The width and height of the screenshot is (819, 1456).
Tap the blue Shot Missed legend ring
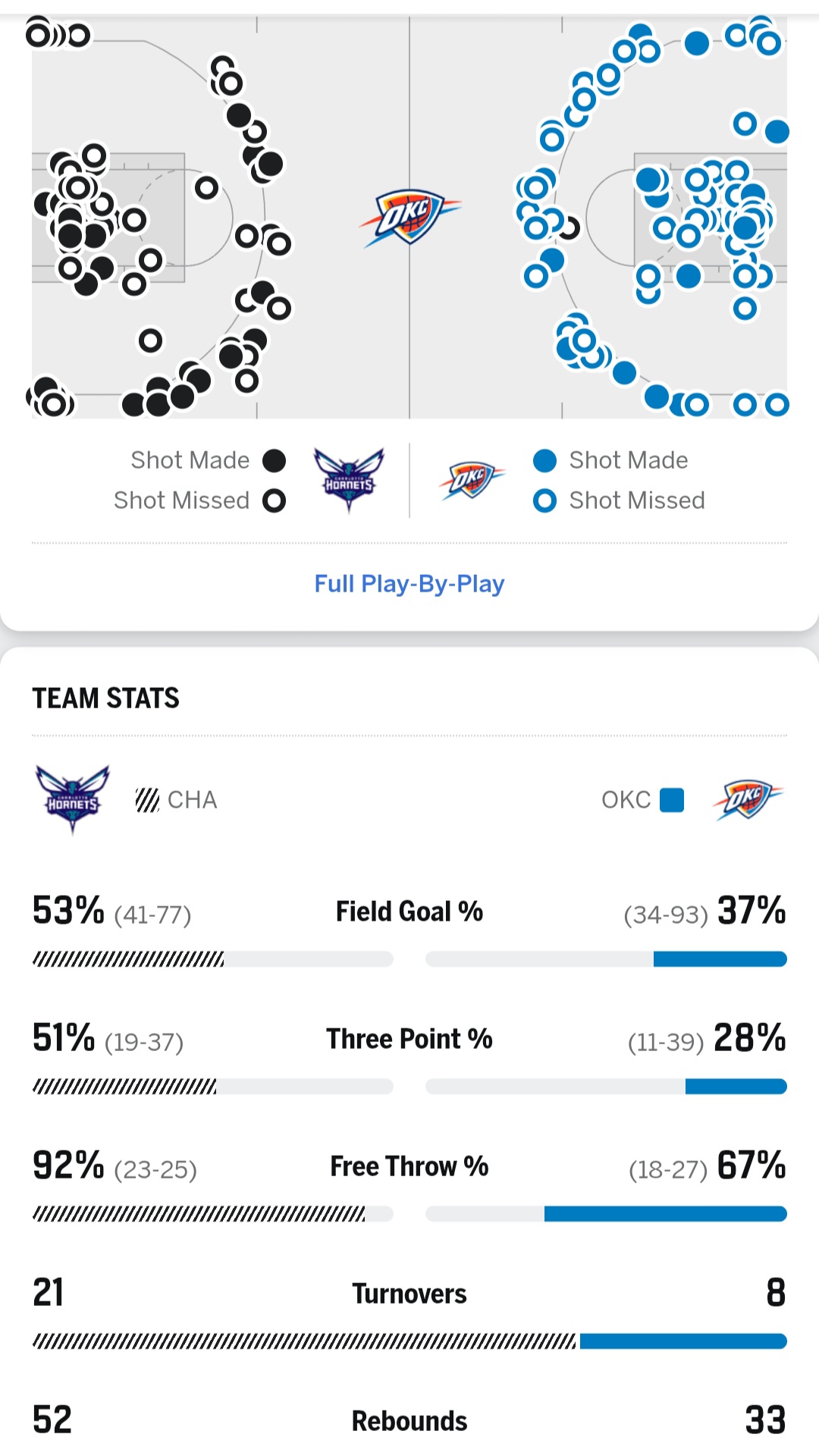click(x=544, y=500)
